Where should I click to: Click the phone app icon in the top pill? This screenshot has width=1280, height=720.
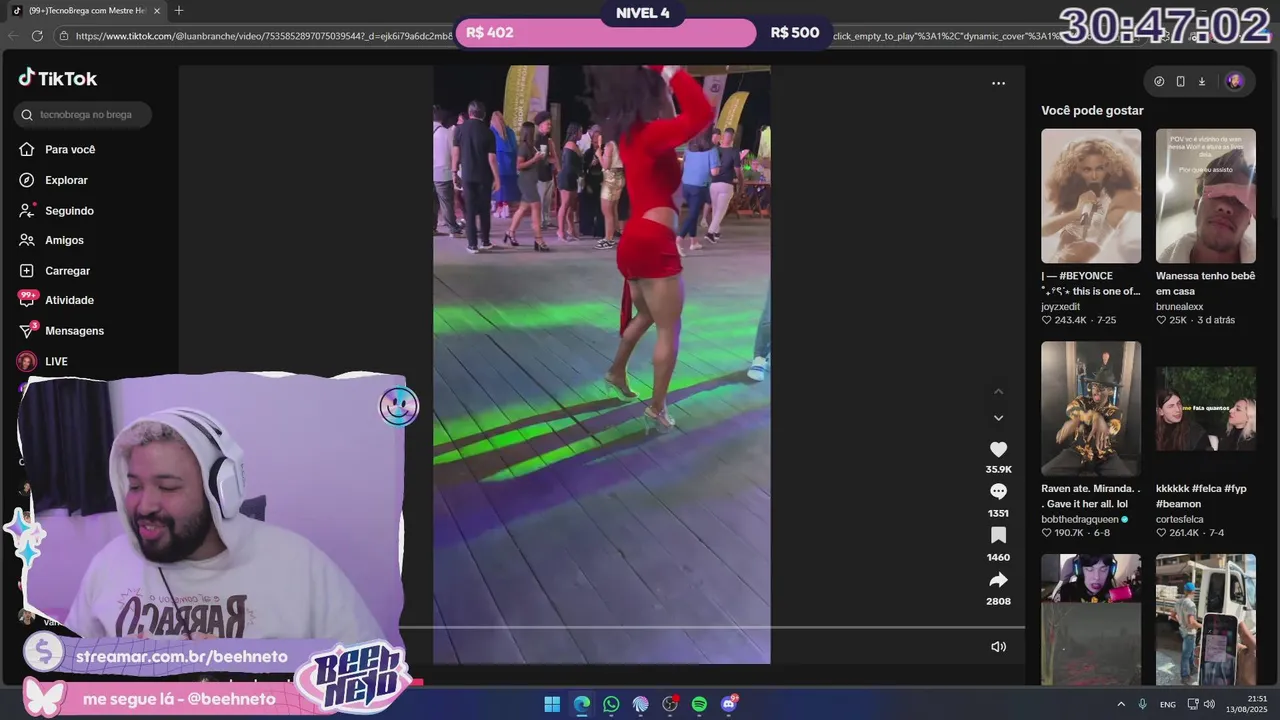pos(1180,82)
